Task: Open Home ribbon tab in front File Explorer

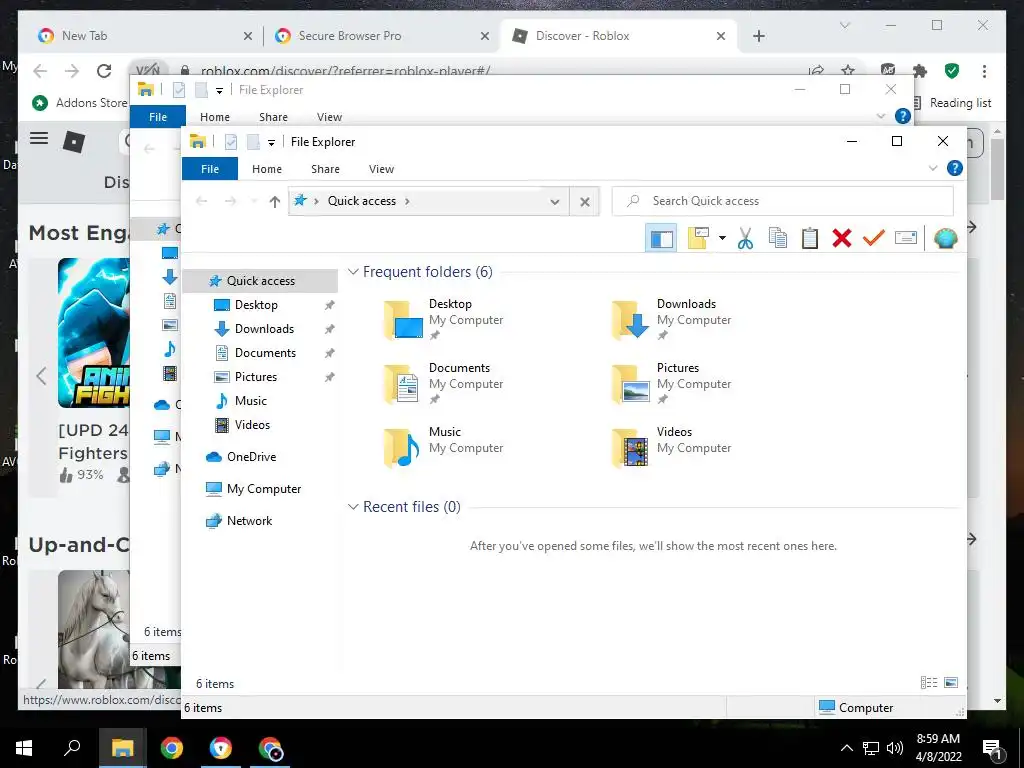Action: pyautogui.click(x=267, y=169)
